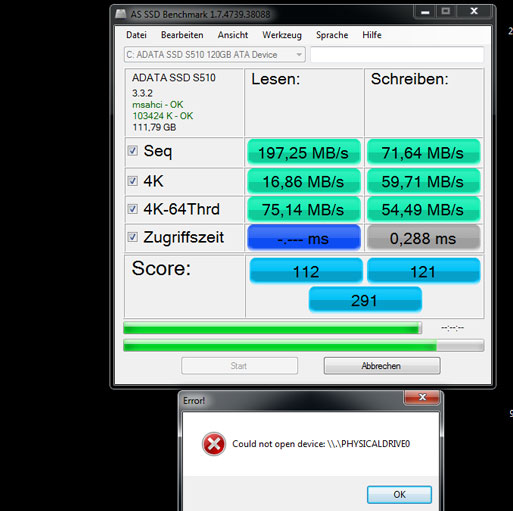
Task: Toggle the 4K-64Thrd test checkbox
Action: [133, 209]
